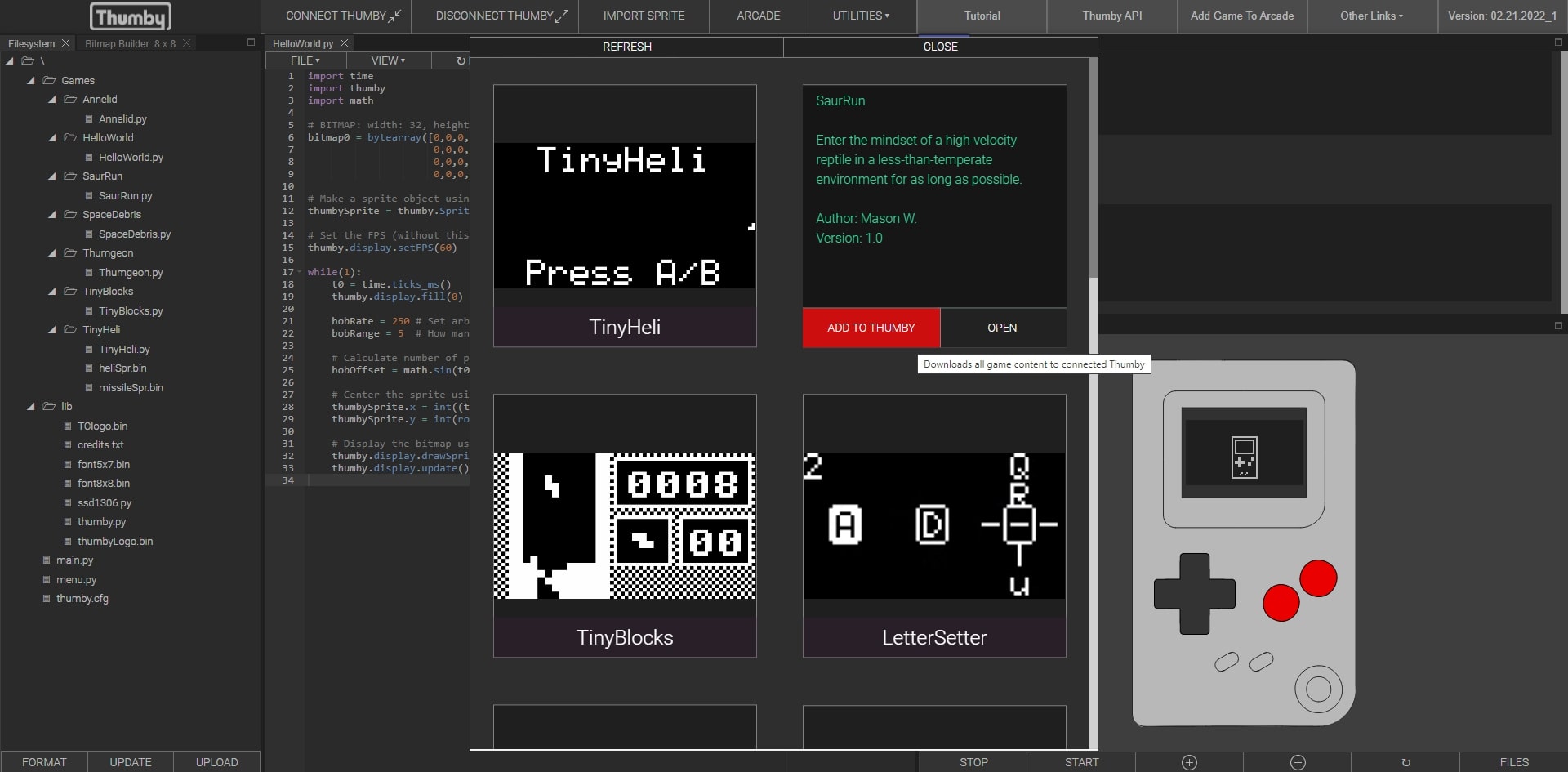Maximize the Filesystem panel via square icon
Screen dimensions: 1568x772
(x=251, y=42)
